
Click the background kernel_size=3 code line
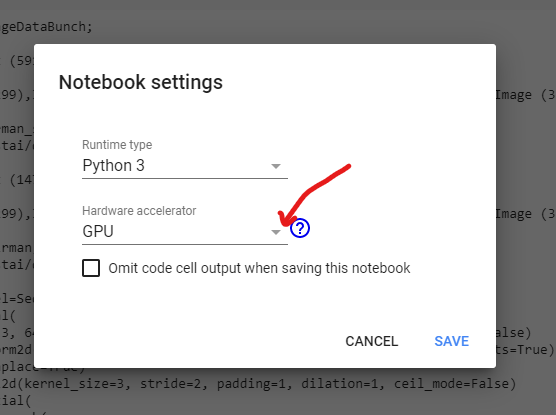click(258, 384)
